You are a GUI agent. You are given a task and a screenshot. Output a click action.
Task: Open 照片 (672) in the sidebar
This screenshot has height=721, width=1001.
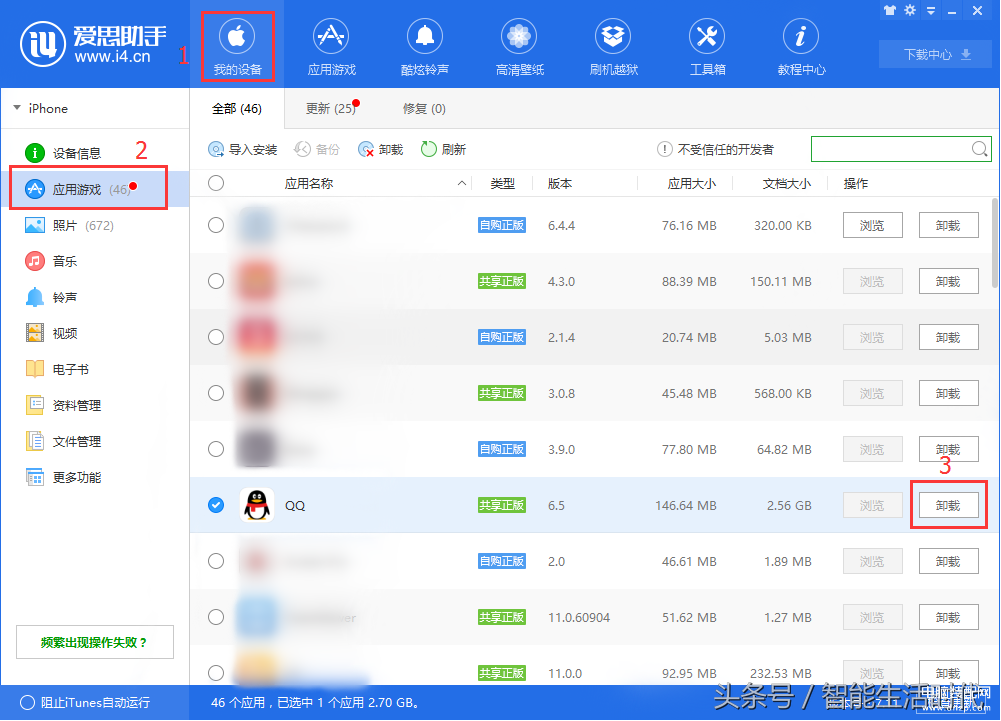(x=69, y=225)
